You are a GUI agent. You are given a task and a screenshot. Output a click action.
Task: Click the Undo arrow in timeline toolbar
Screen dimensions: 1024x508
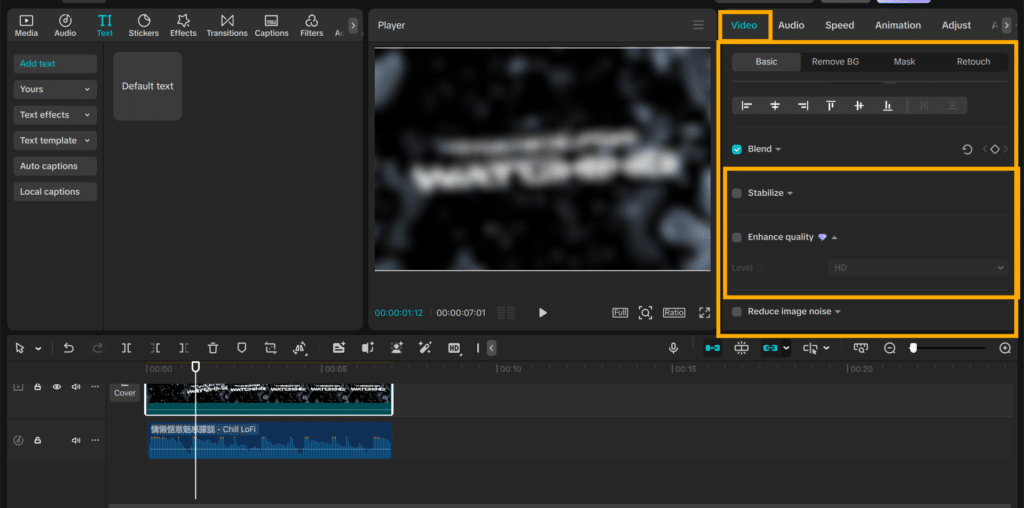(69, 349)
